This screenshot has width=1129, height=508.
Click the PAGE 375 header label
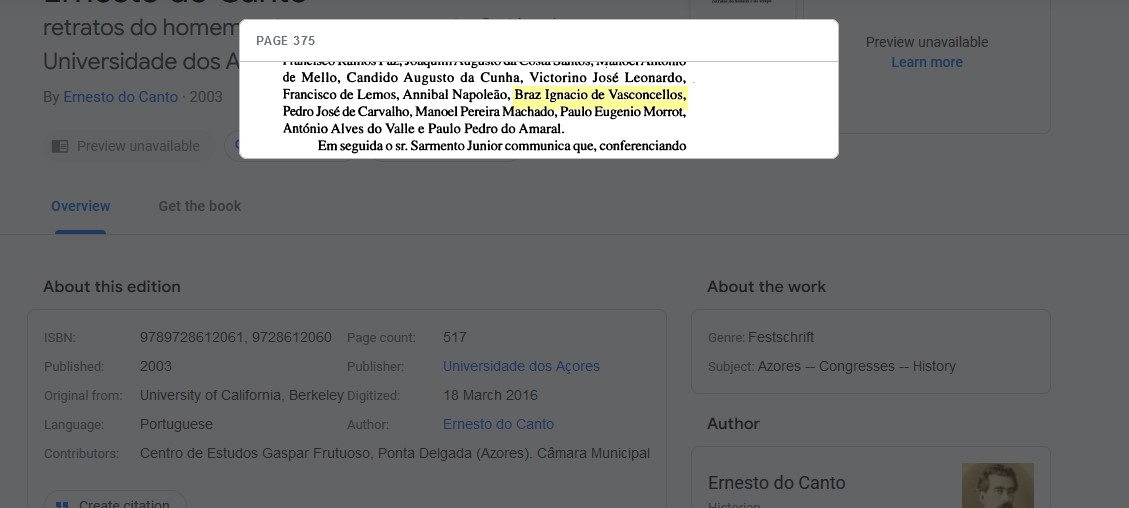pos(285,41)
